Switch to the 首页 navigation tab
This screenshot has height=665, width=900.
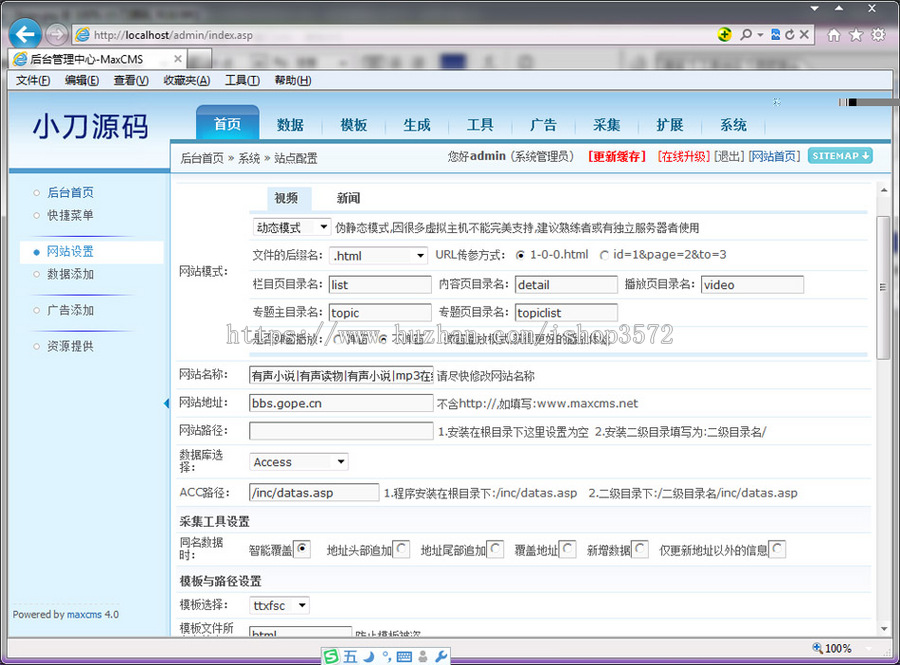(x=227, y=123)
